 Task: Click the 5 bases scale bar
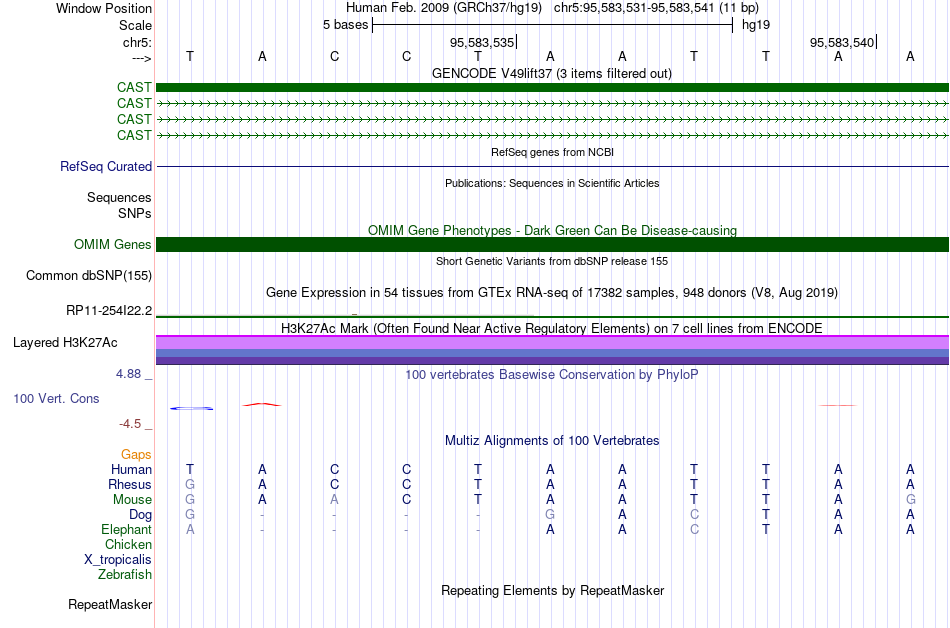point(553,25)
